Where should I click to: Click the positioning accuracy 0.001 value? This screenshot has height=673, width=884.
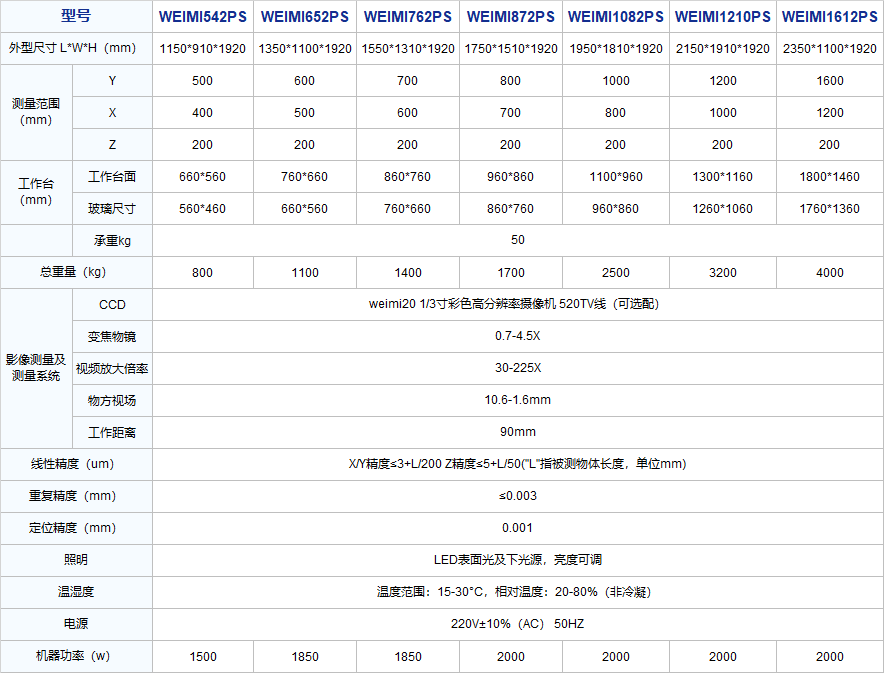(x=518, y=528)
